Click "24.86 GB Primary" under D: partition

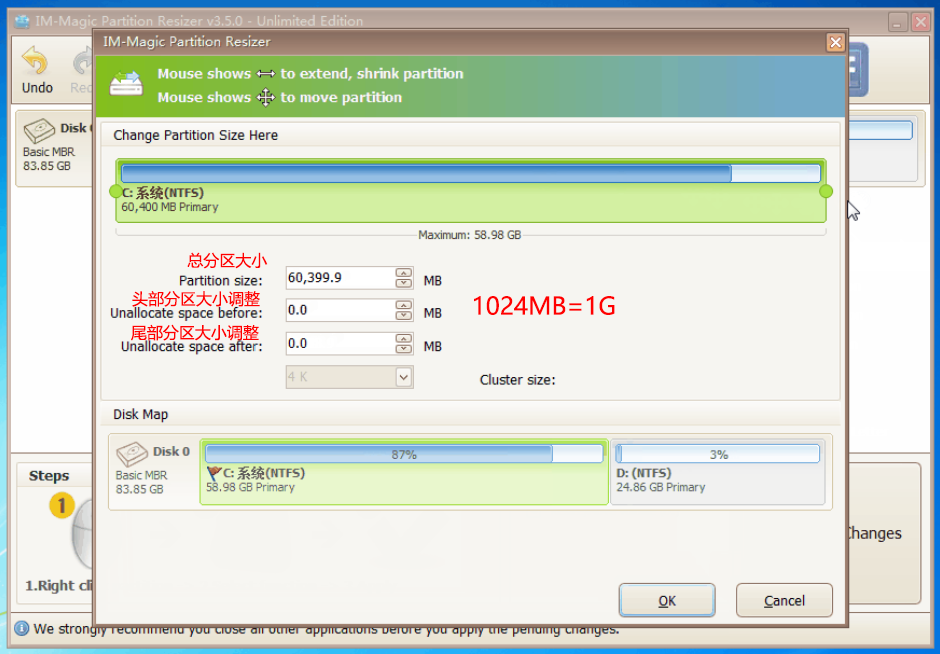click(661, 487)
